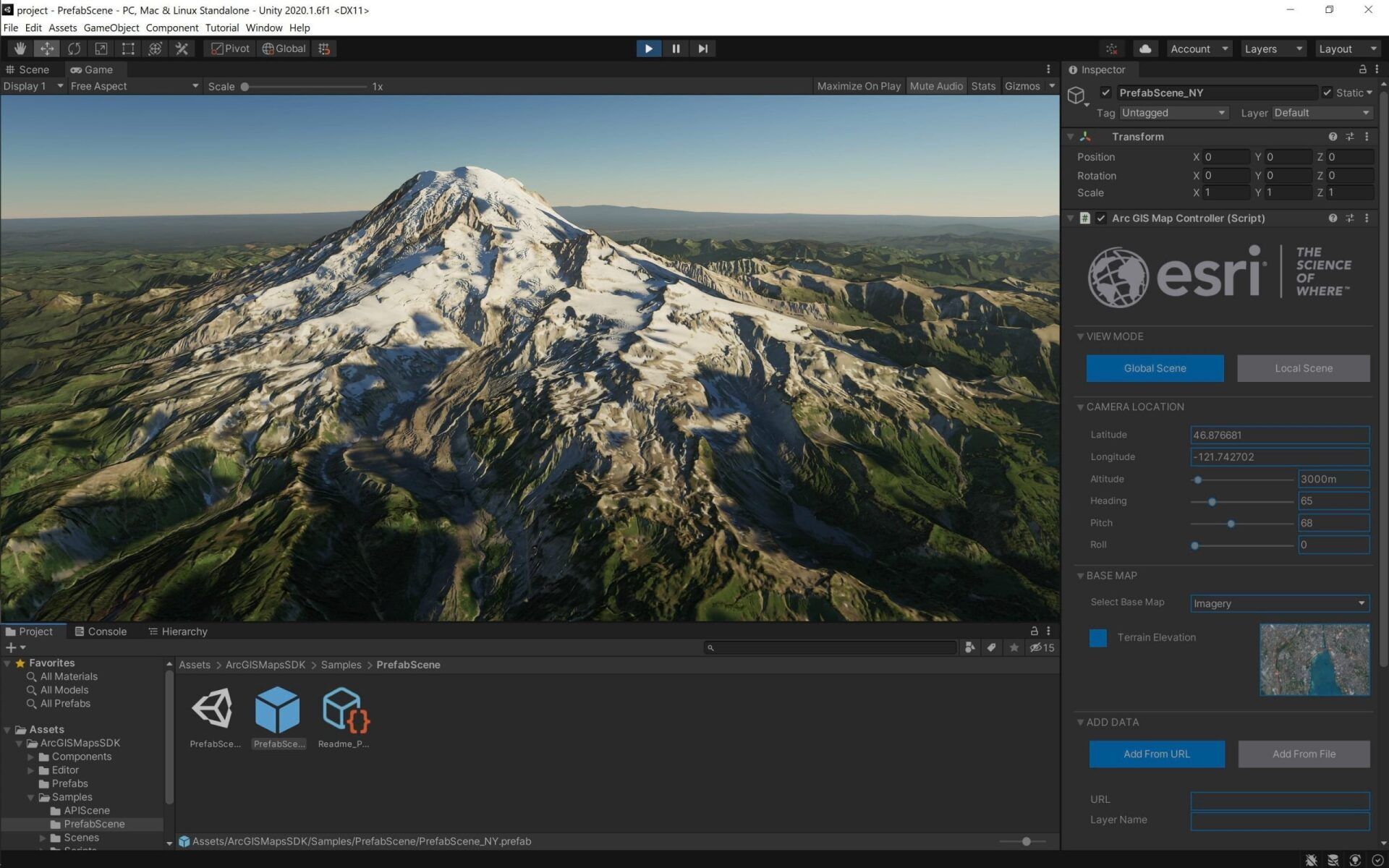Viewport: 1389px width, 868px height.
Task: Enable Terrain Elevation checkbox
Action: (x=1097, y=638)
